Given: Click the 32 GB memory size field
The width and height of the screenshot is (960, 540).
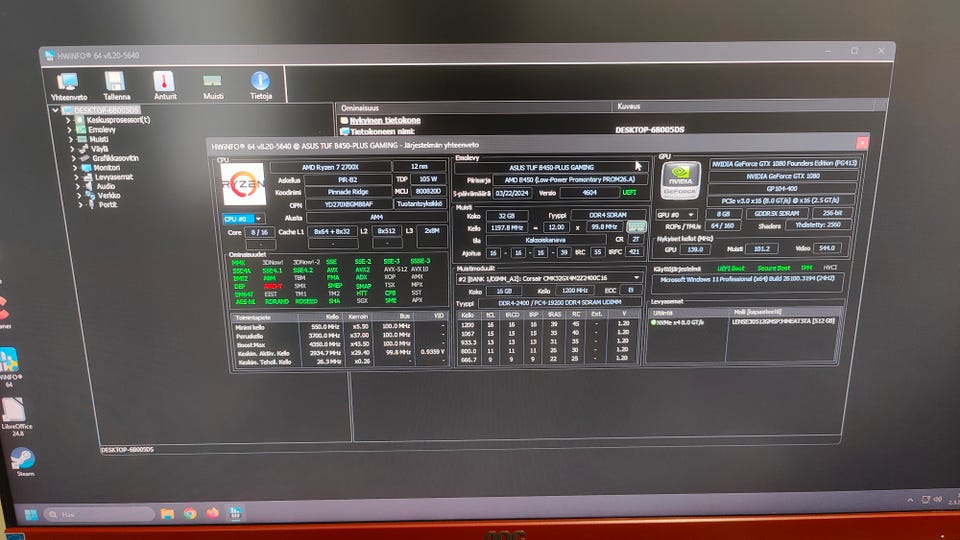Looking at the screenshot, I should [506, 216].
